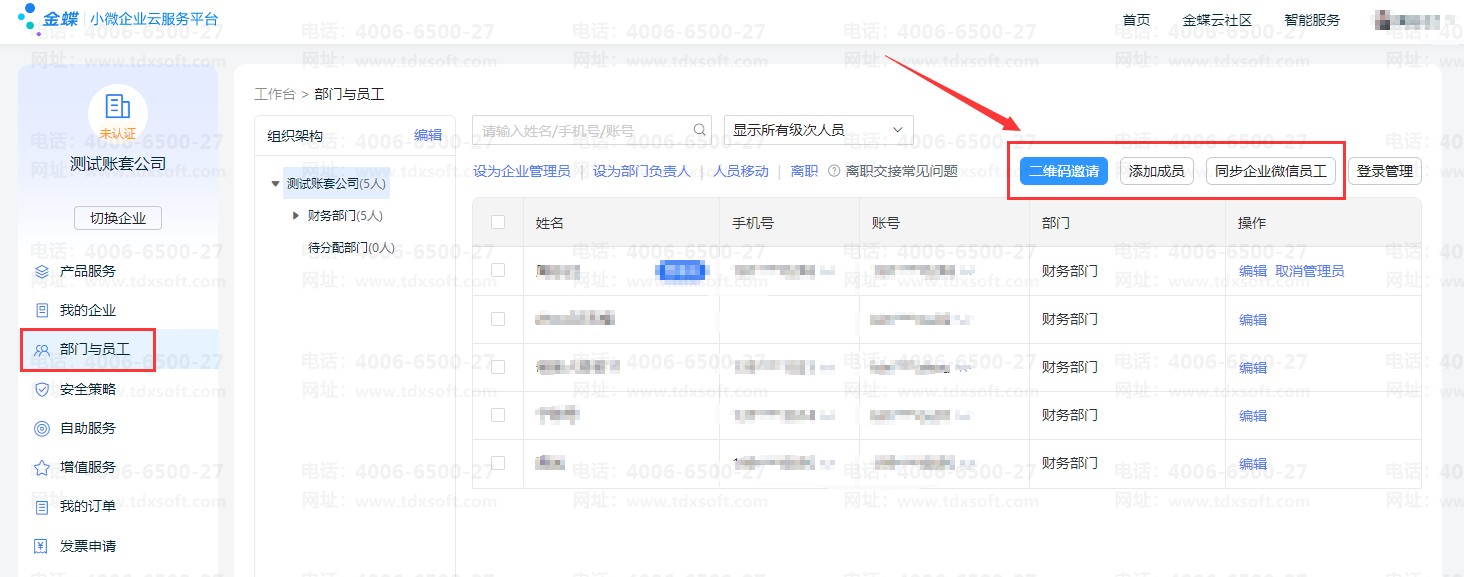This screenshot has height=577, width=1464.
Task: Click the 我的订单 document icon
Action: tap(42, 507)
